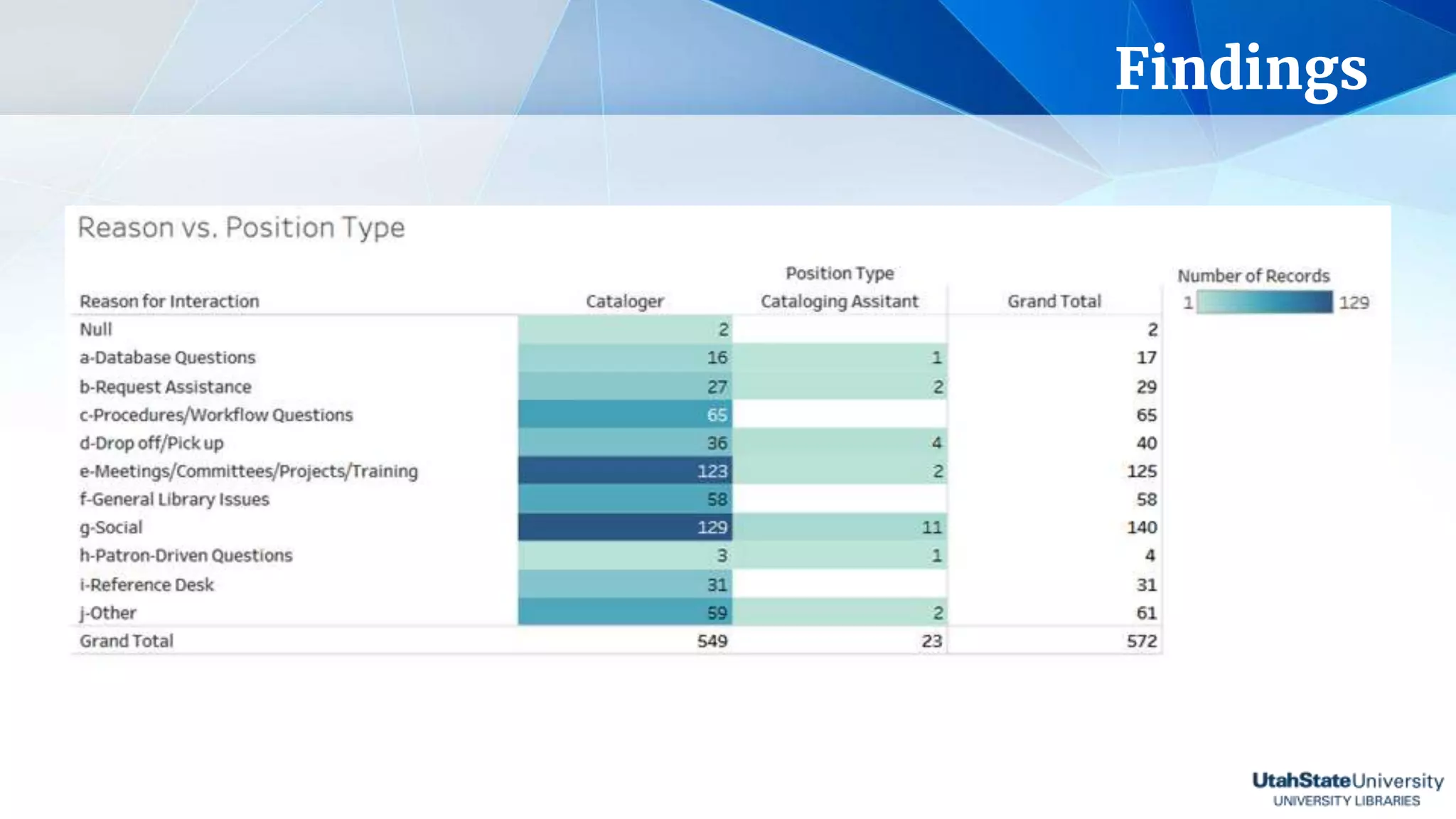
Task: Select the g-Social cataloger cell showing 129
Action: click(625, 528)
